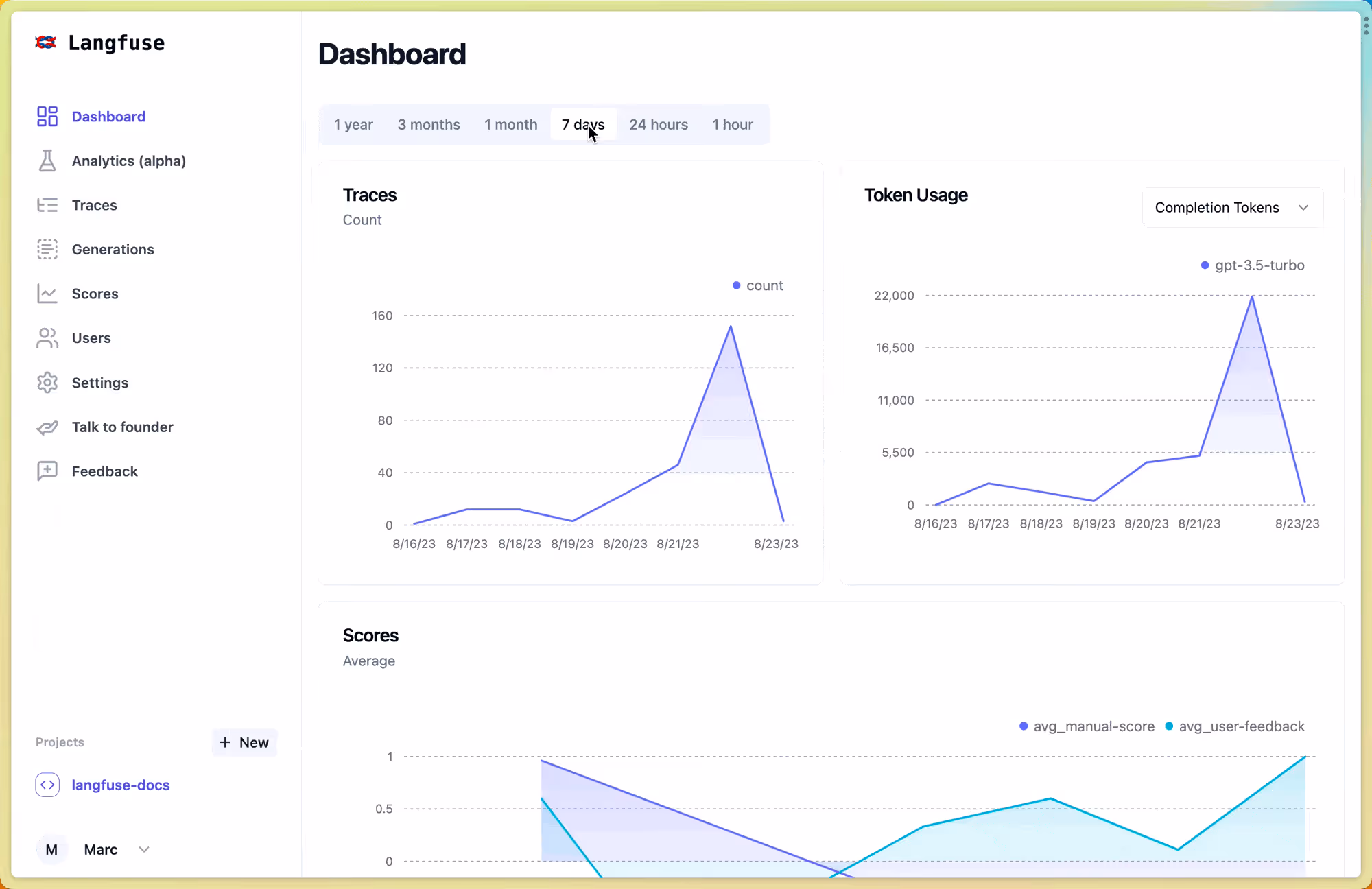The height and width of the screenshot is (889, 1372).
Task: Click the Generations list icon
Action: [47, 250]
